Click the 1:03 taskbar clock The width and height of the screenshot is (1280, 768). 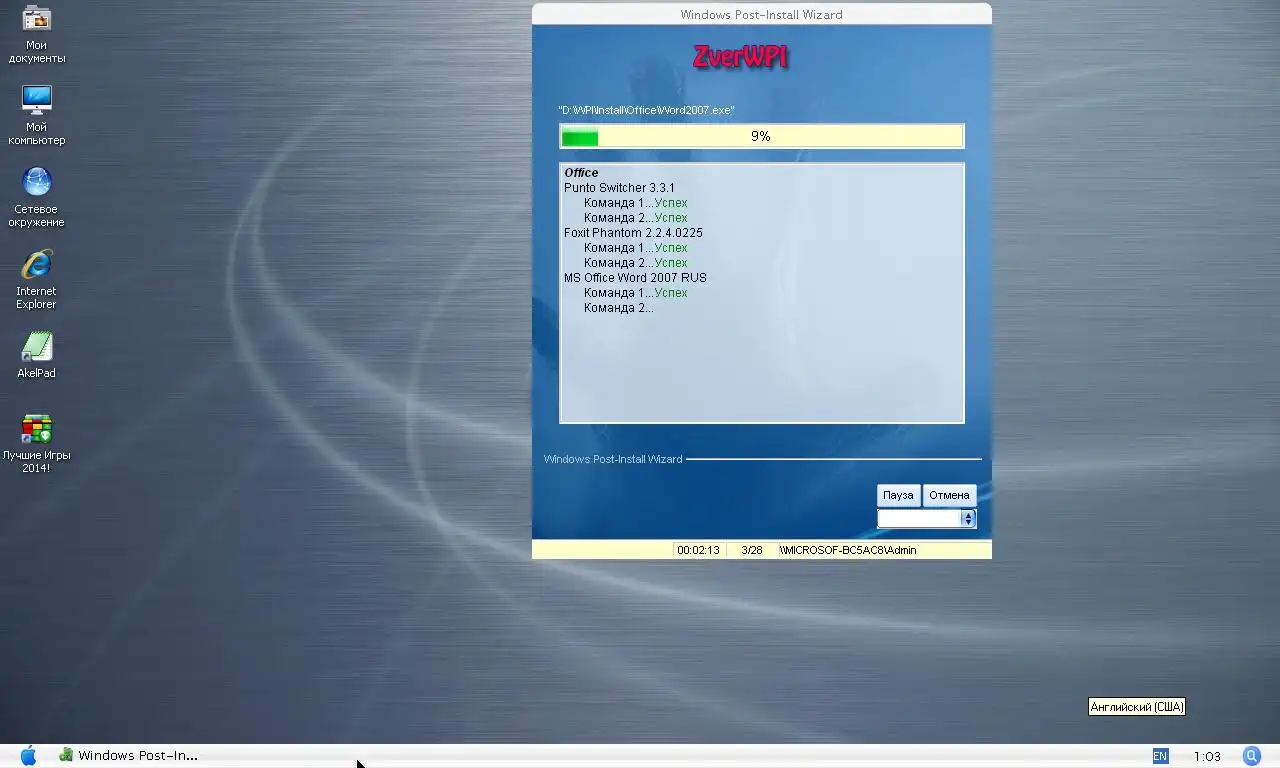click(1207, 756)
